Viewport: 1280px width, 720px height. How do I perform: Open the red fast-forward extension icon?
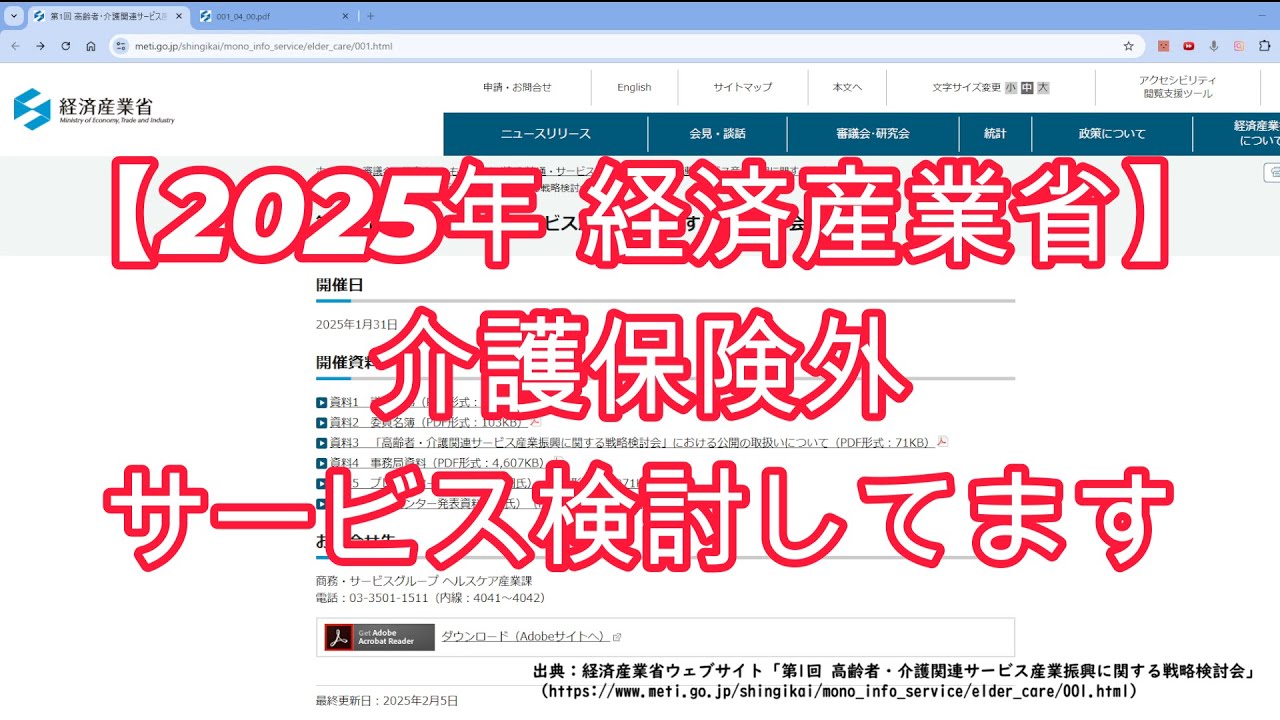(x=1189, y=46)
